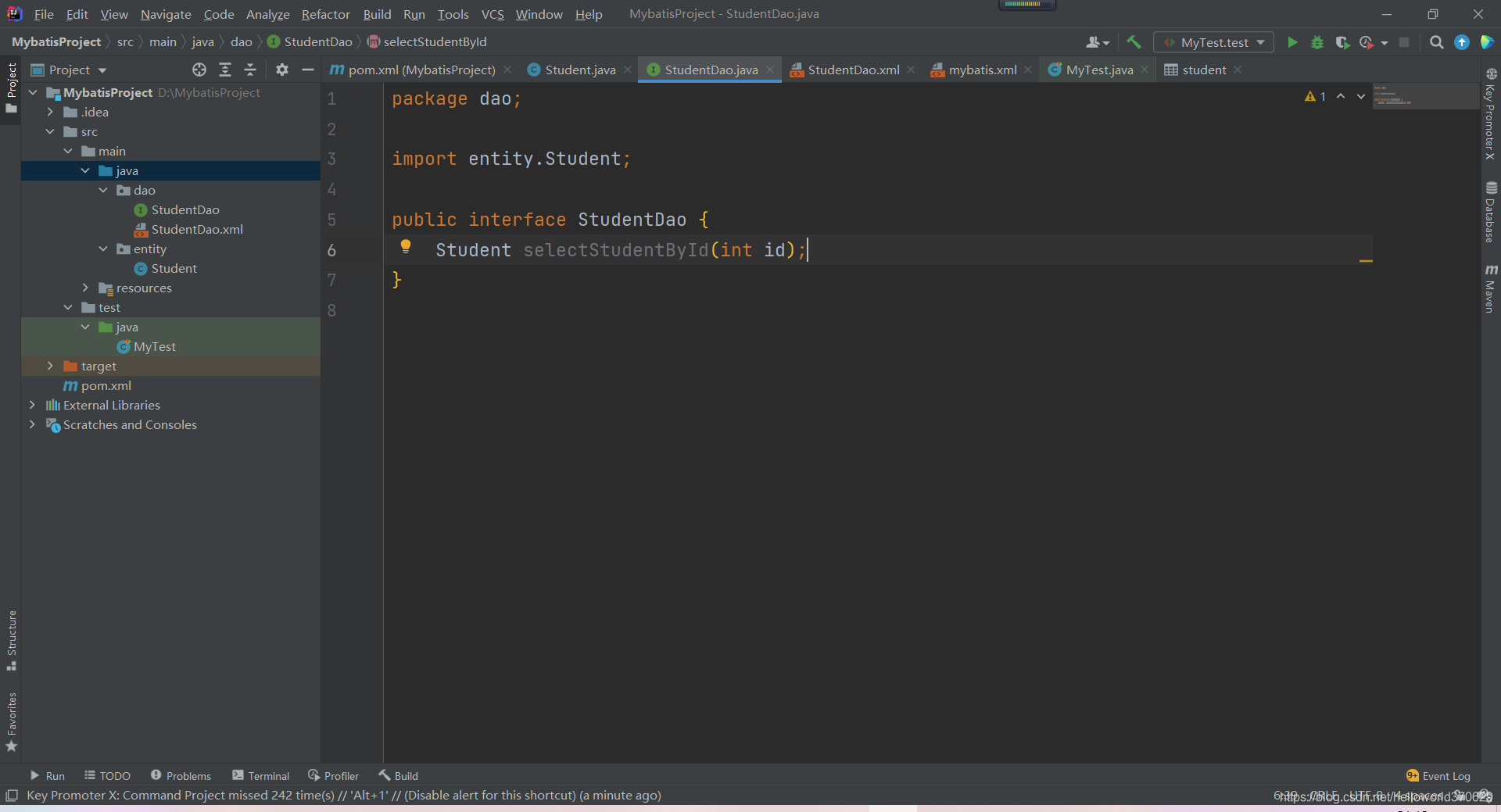Jump to next highlighted error arrow

[1361, 96]
